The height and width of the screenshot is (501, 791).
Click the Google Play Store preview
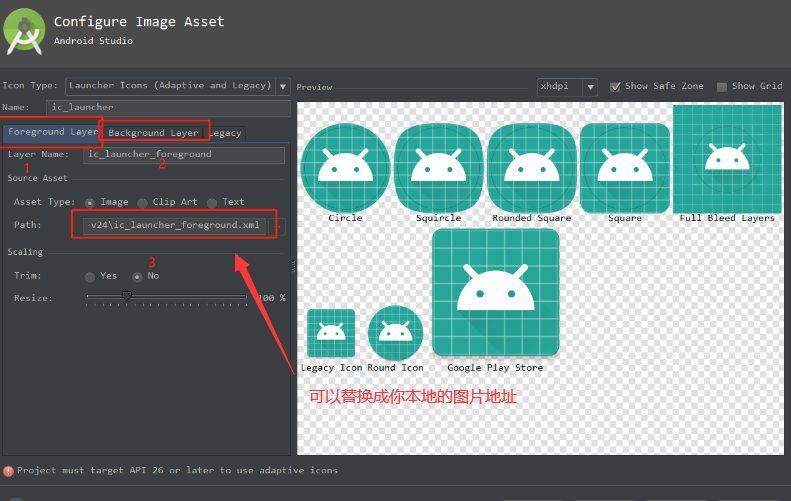click(495, 292)
